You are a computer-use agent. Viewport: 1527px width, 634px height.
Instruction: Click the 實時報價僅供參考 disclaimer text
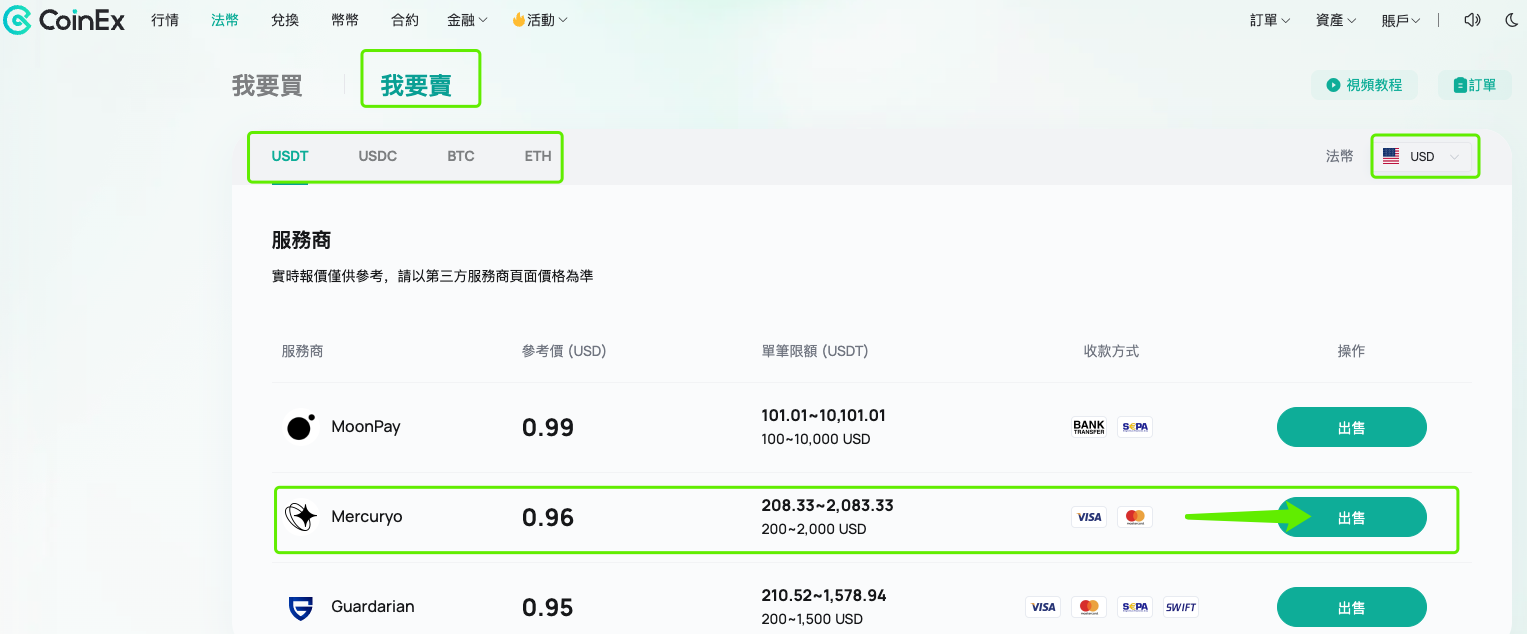pyautogui.click(x=432, y=275)
